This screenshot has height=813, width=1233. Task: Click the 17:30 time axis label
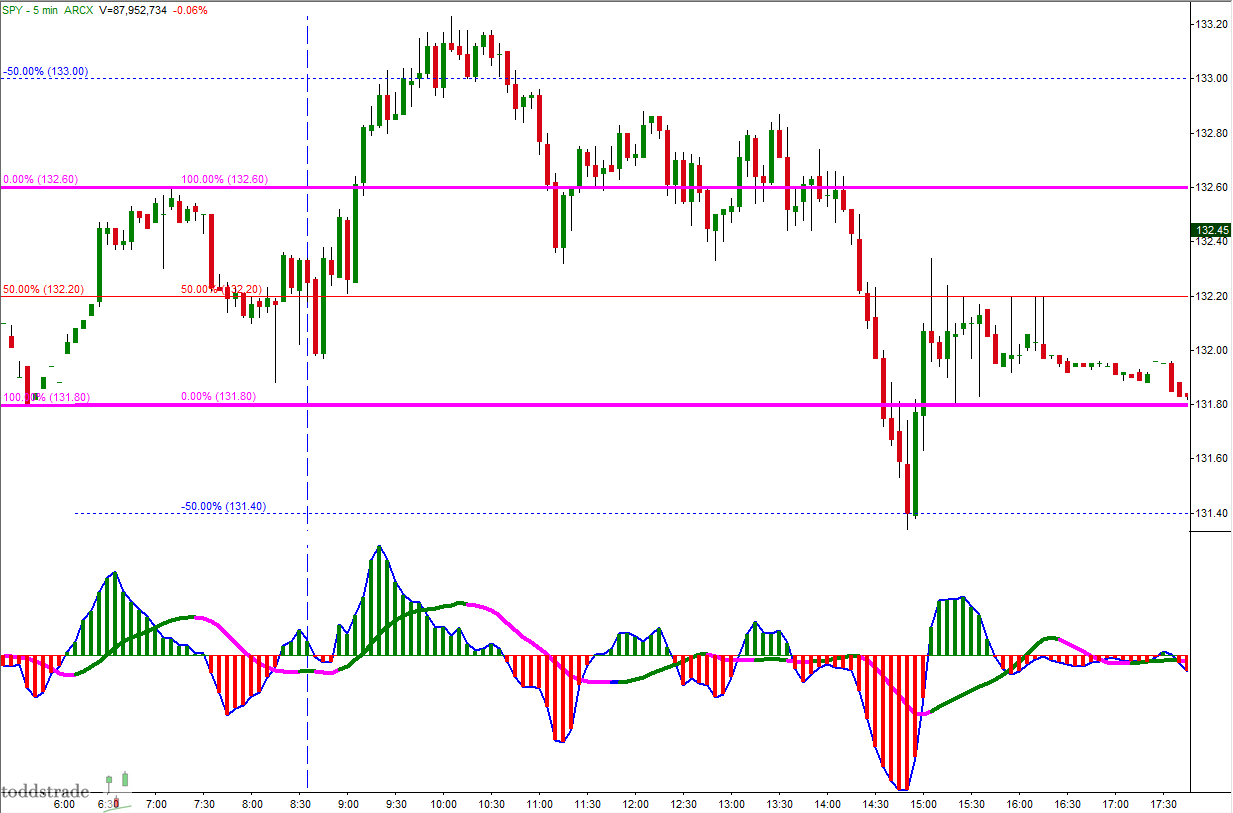1161,803
